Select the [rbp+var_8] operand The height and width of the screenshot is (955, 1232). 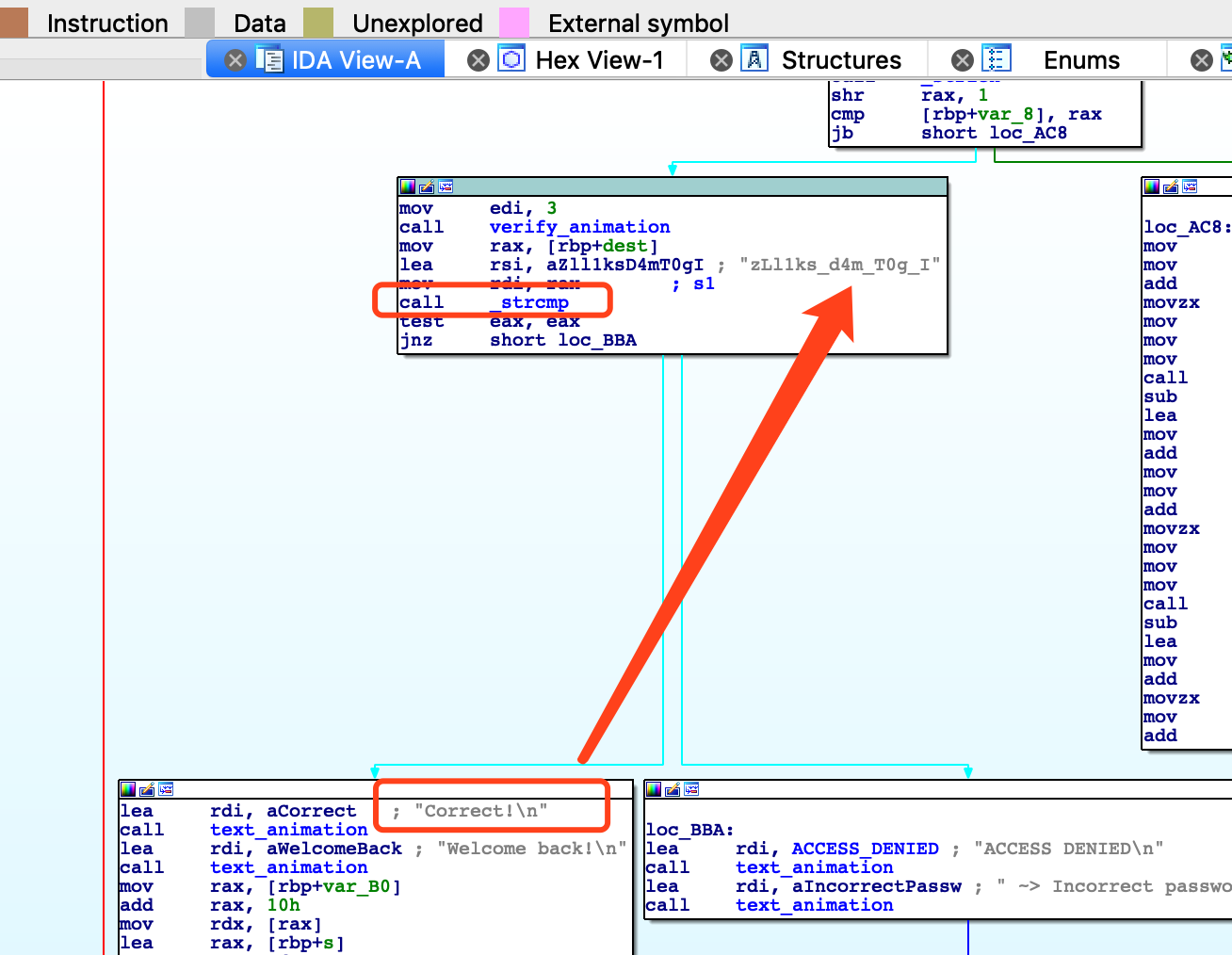(983, 114)
